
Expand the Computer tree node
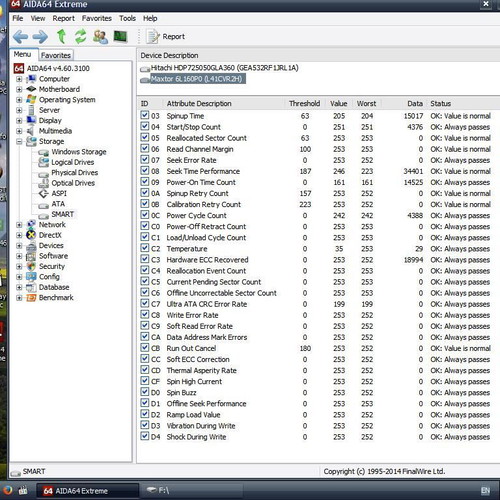point(19,79)
